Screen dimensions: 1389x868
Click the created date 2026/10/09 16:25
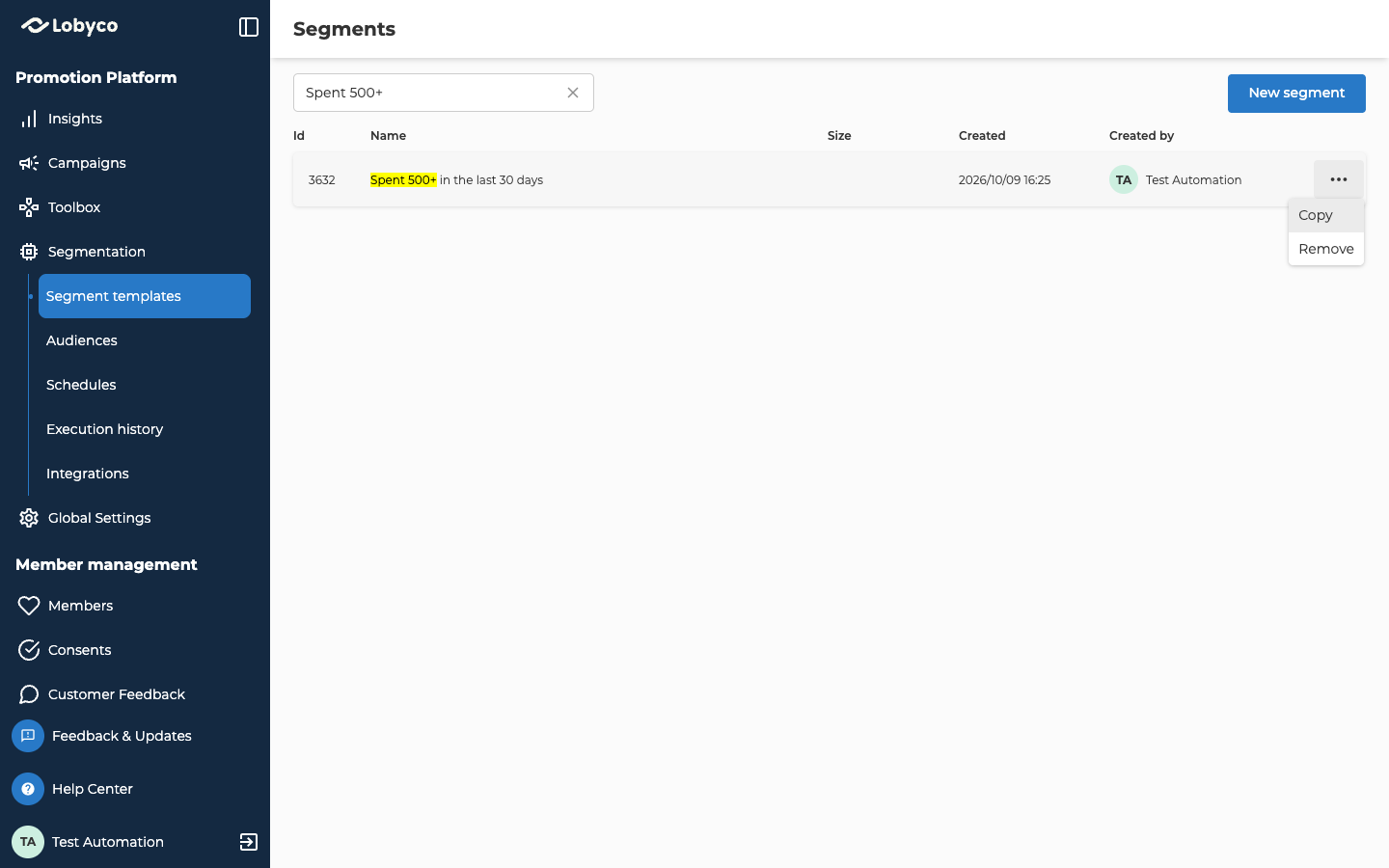pos(1004,180)
